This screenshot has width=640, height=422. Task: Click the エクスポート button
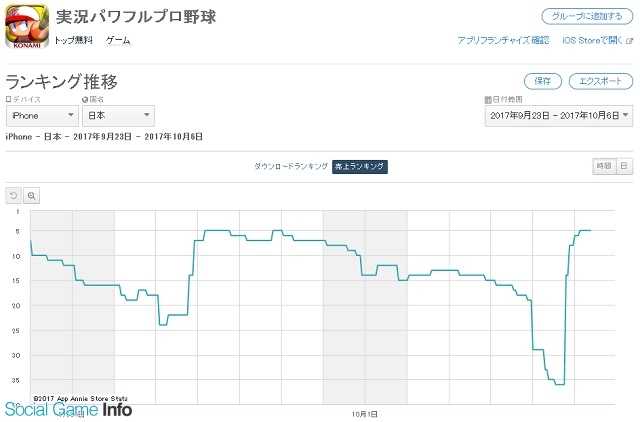[x=600, y=81]
